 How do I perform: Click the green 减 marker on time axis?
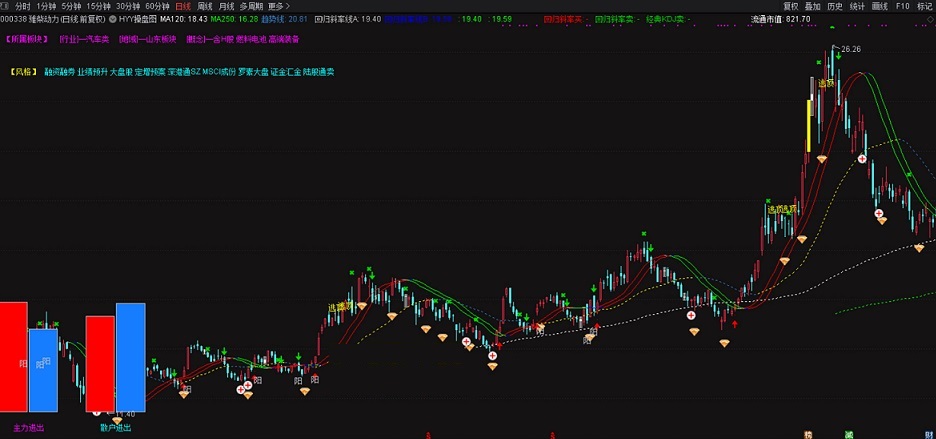(849, 435)
